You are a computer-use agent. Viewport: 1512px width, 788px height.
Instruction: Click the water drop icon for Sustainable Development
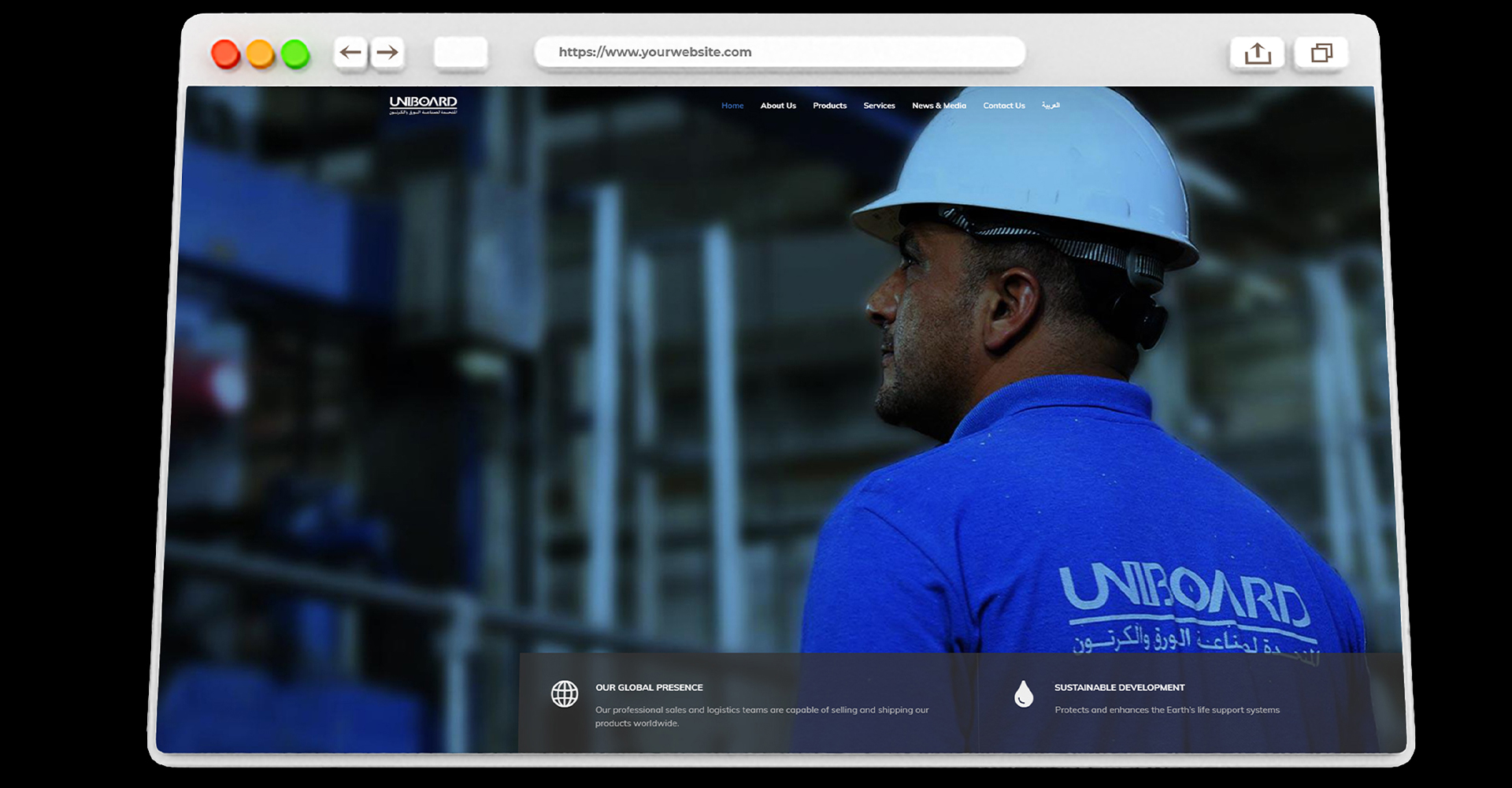tap(1023, 694)
